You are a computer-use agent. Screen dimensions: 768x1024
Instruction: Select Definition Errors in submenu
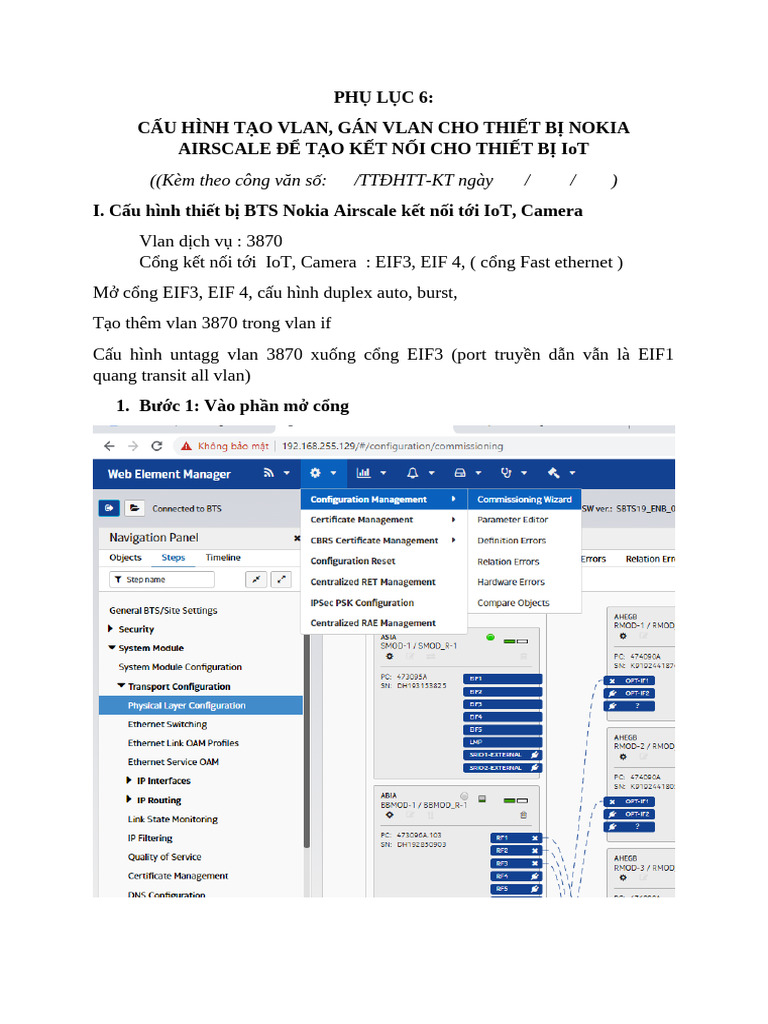coord(524,541)
